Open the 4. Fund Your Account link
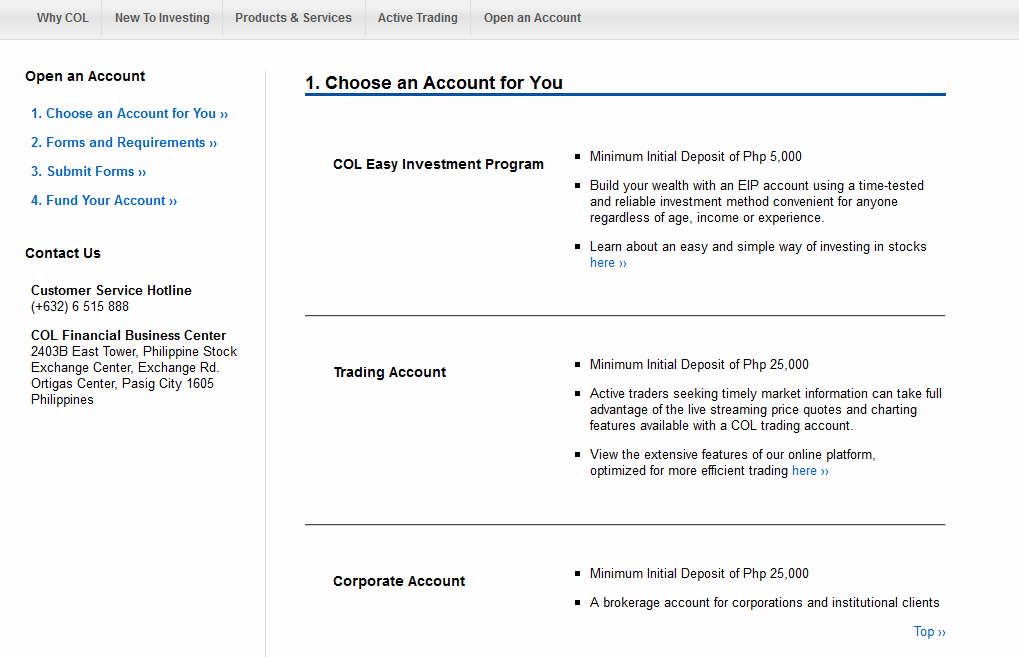The width and height of the screenshot is (1019, 657). pyautogui.click(x=104, y=201)
